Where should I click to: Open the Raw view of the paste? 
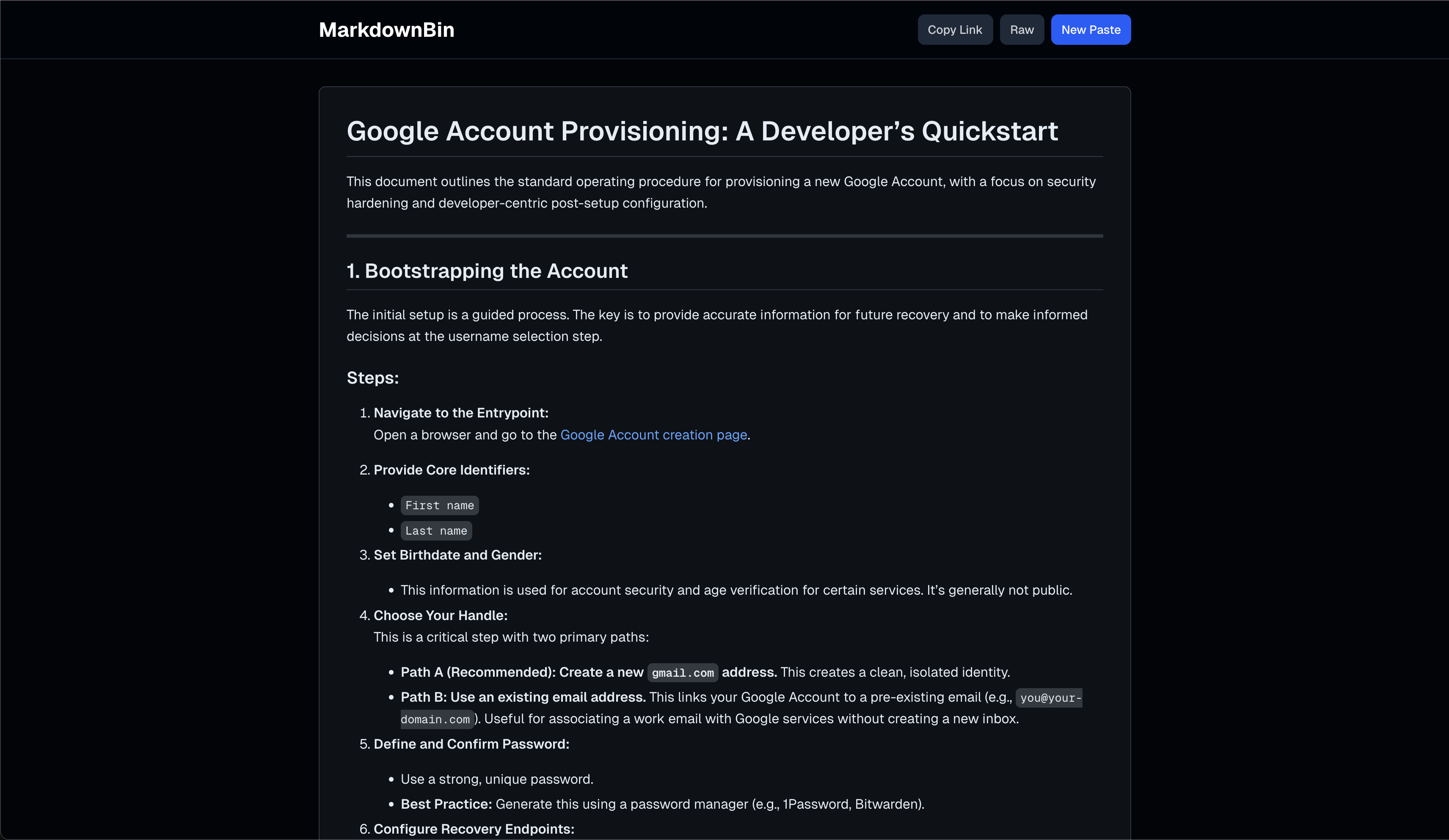(x=1021, y=30)
